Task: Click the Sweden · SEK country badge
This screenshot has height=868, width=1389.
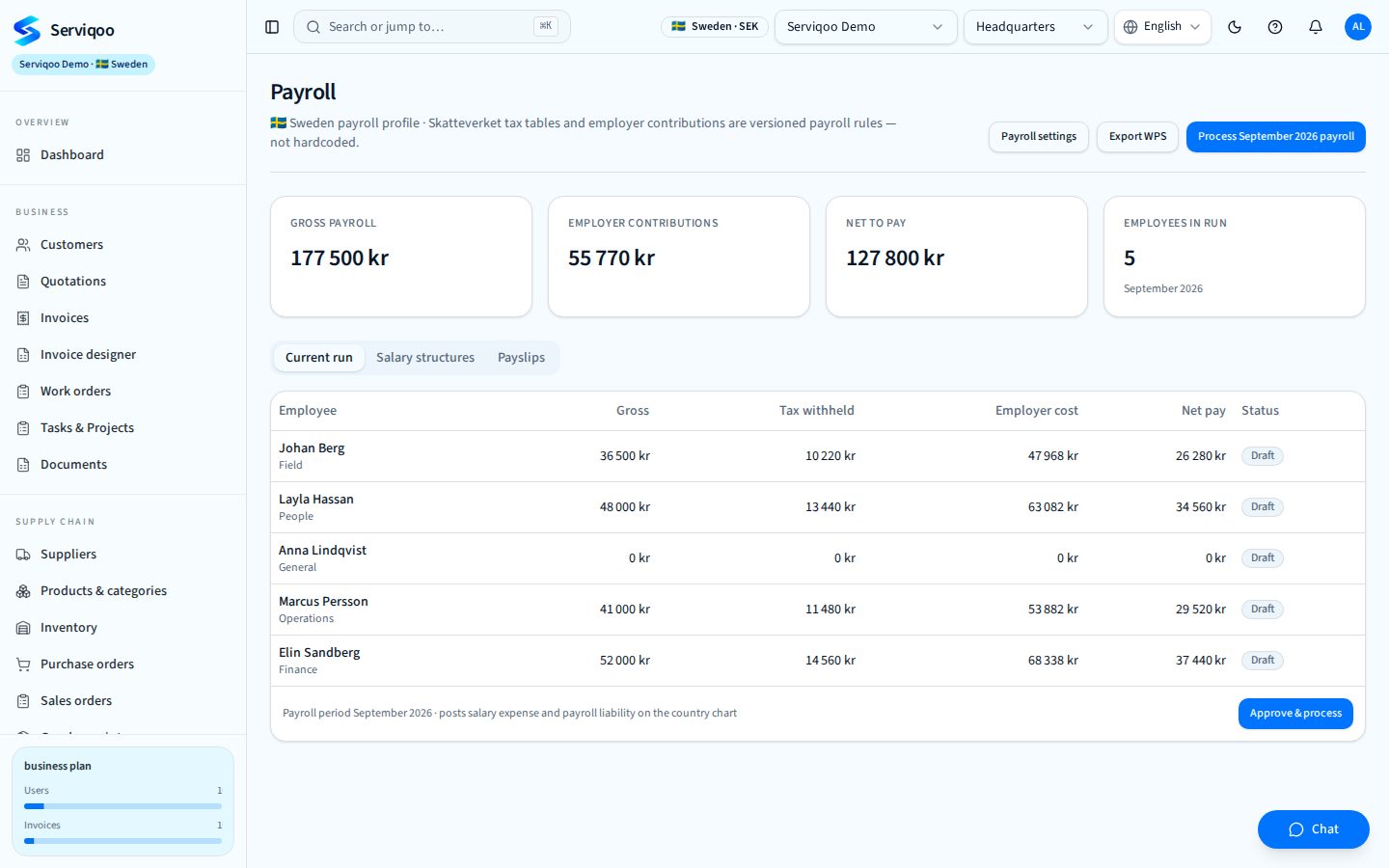Action: pyautogui.click(x=715, y=27)
